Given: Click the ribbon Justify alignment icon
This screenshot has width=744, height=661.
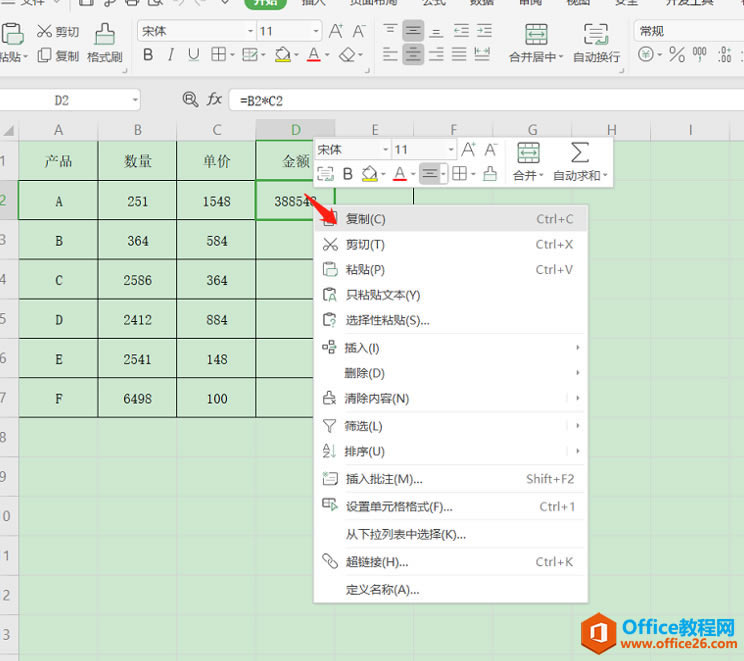Looking at the screenshot, I should click(459, 54).
